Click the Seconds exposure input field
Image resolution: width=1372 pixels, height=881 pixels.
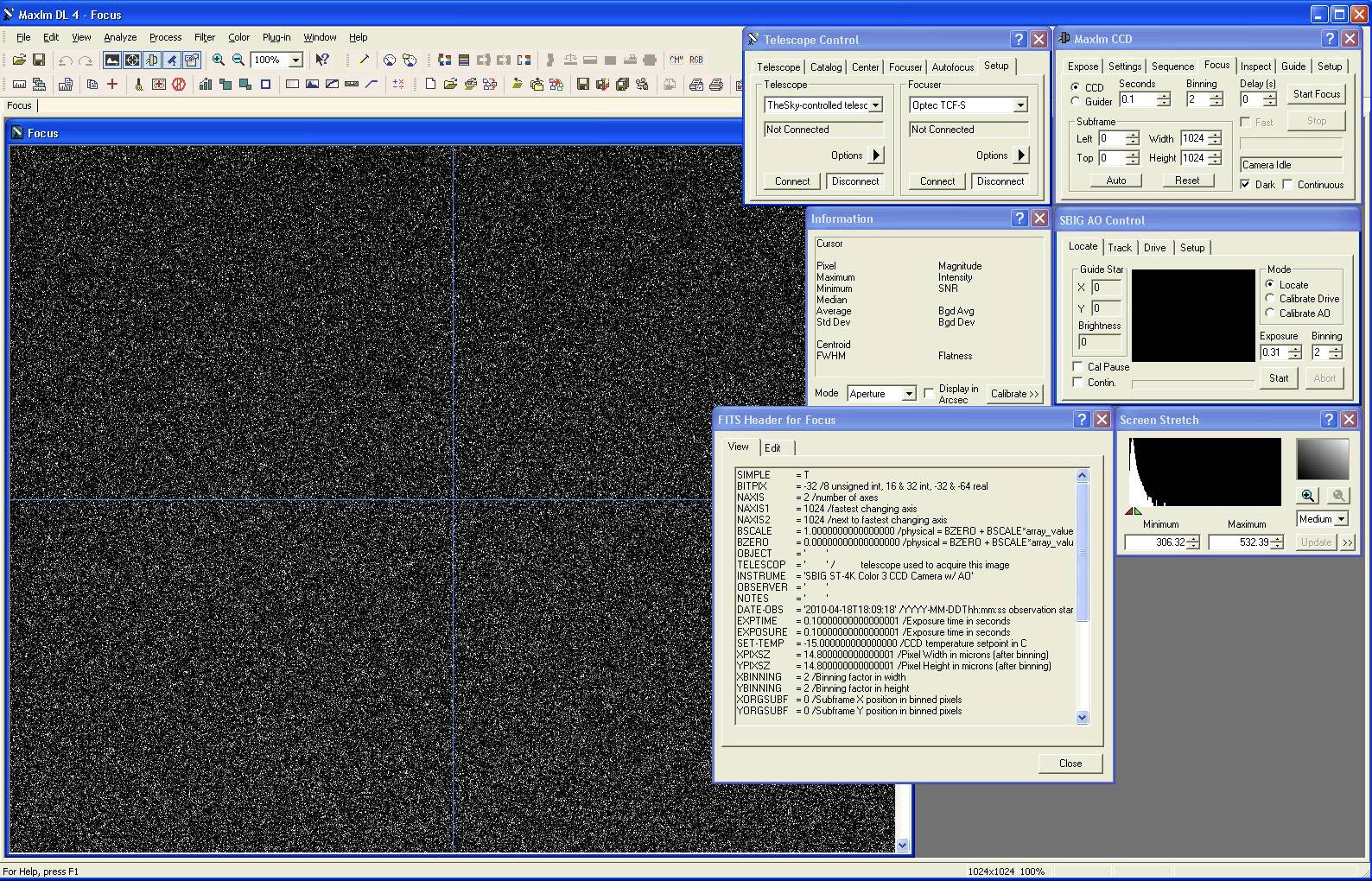[1137, 99]
